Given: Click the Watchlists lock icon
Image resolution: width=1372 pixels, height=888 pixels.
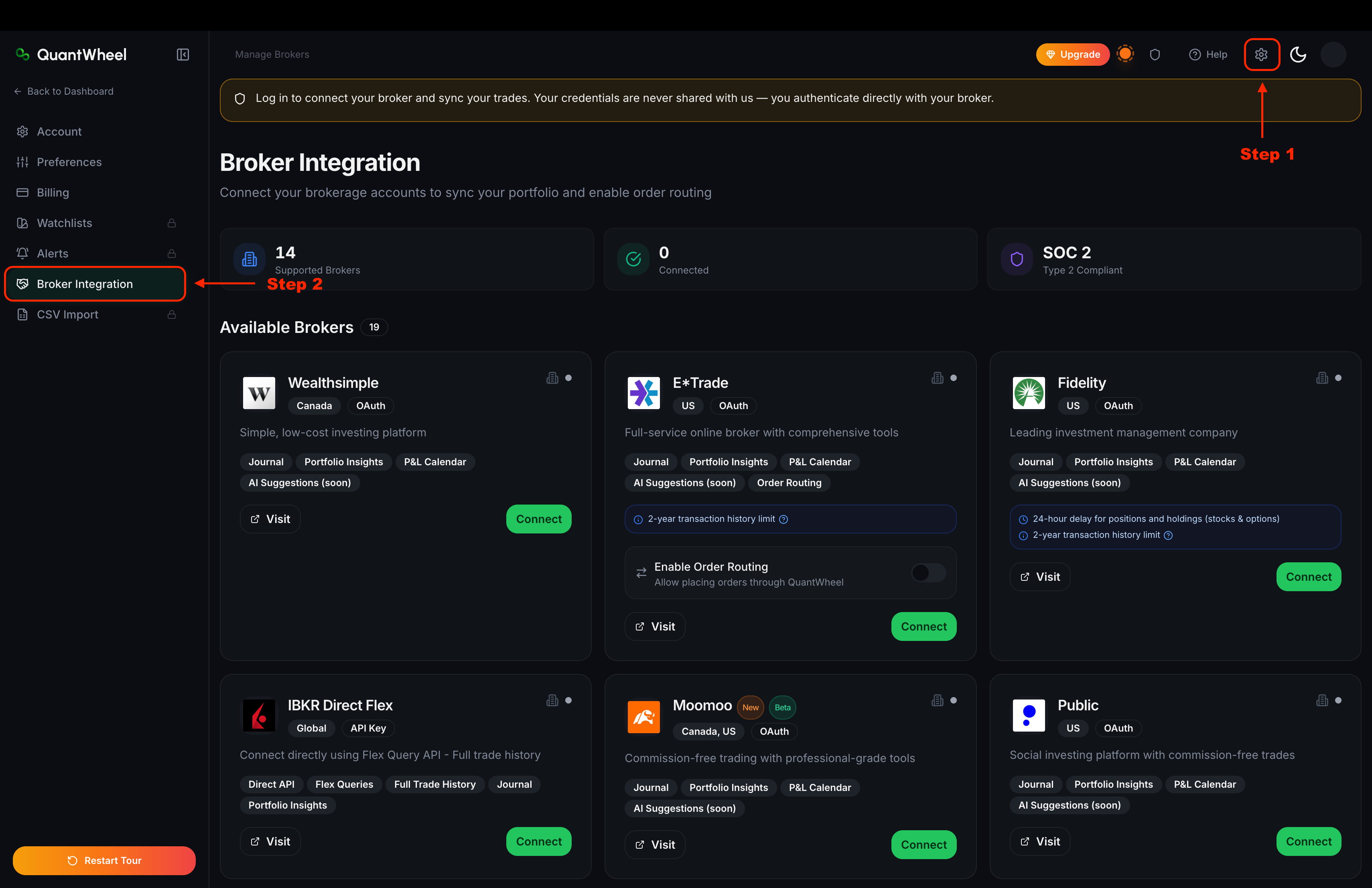Looking at the screenshot, I should (172, 223).
